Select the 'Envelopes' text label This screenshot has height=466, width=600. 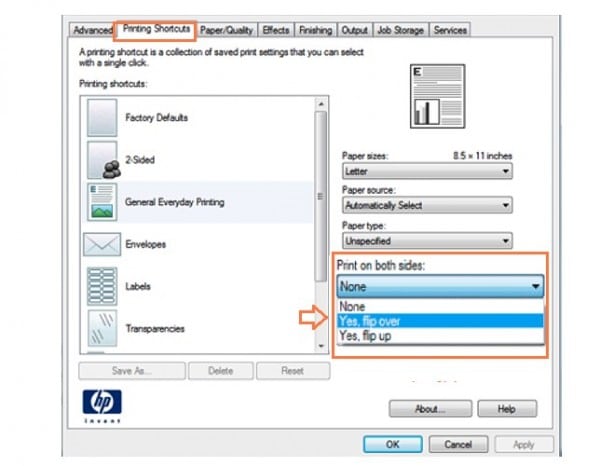(145, 244)
